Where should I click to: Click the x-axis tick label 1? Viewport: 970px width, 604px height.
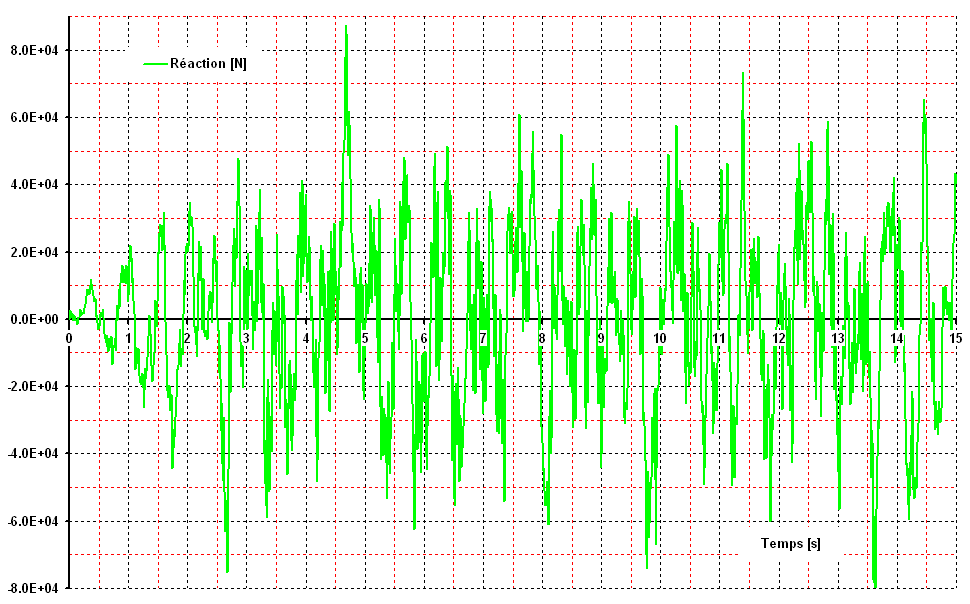128,339
